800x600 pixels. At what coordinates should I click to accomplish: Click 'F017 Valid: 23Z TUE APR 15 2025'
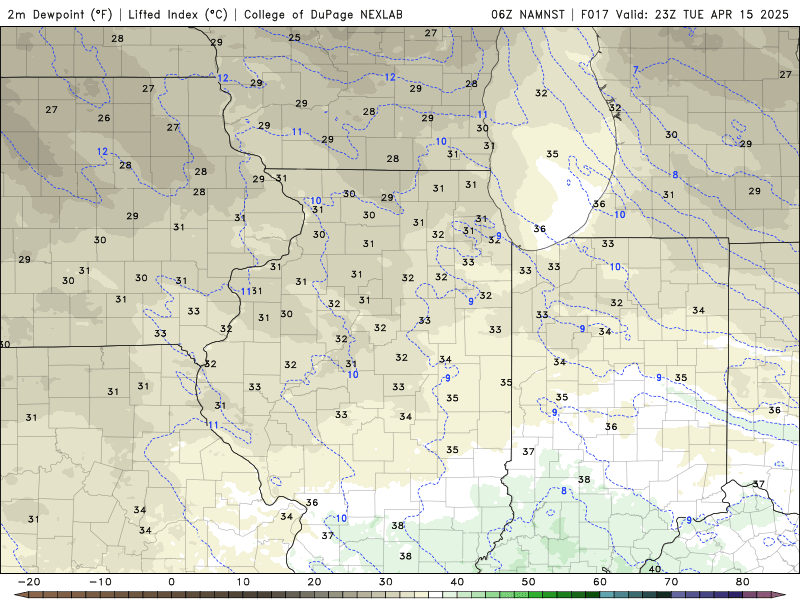click(685, 14)
